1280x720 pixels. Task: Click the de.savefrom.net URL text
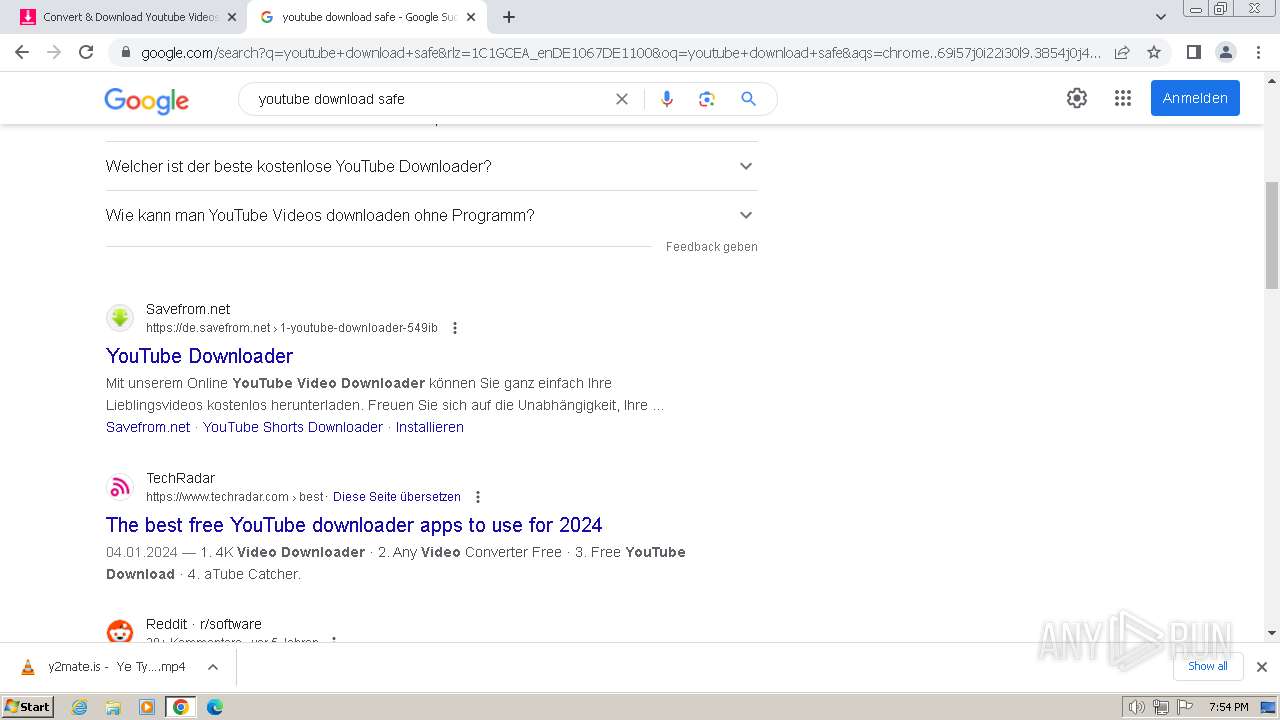292,328
